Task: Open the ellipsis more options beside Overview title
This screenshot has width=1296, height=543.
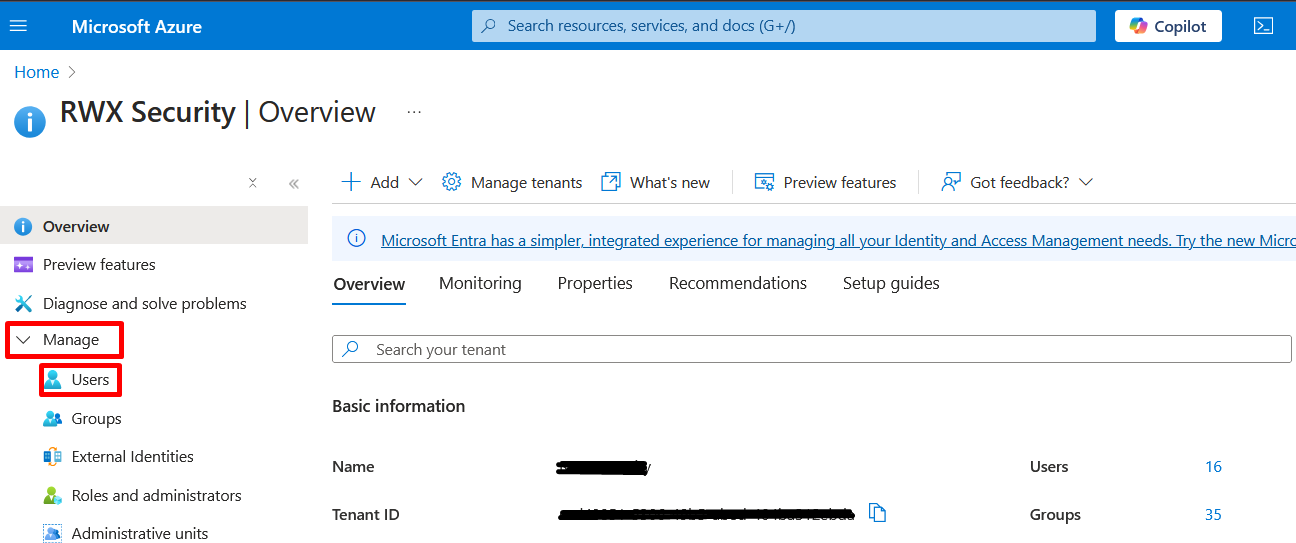Action: coord(414,112)
